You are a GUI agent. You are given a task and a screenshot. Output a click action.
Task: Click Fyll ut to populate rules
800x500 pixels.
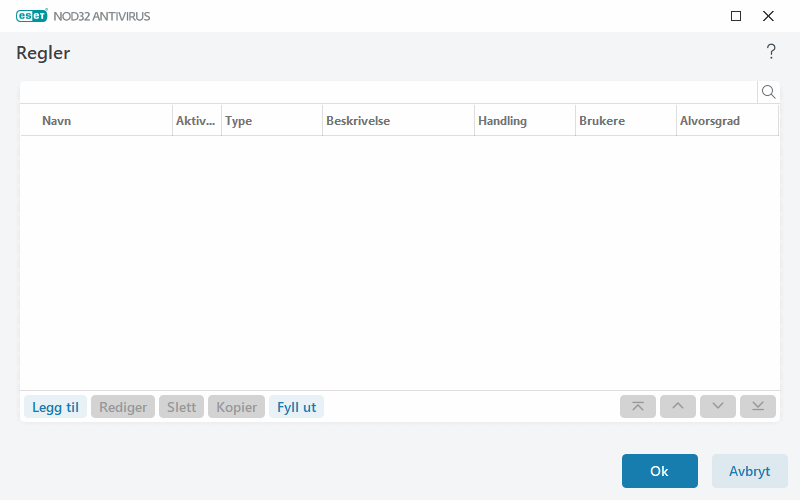296,407
